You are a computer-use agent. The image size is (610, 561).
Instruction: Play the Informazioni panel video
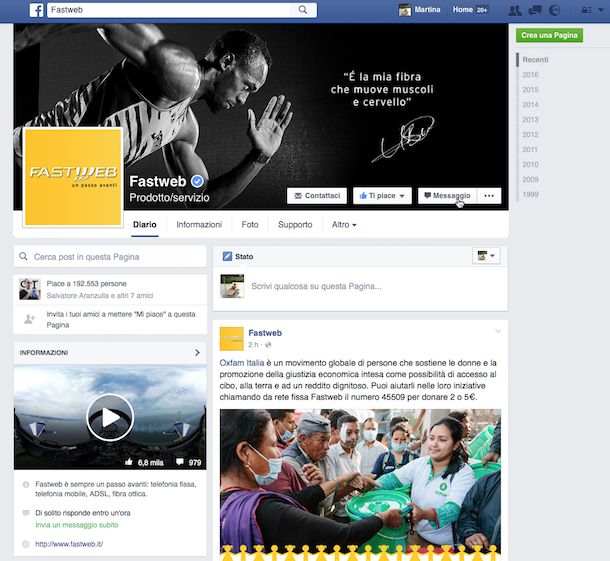110,418
